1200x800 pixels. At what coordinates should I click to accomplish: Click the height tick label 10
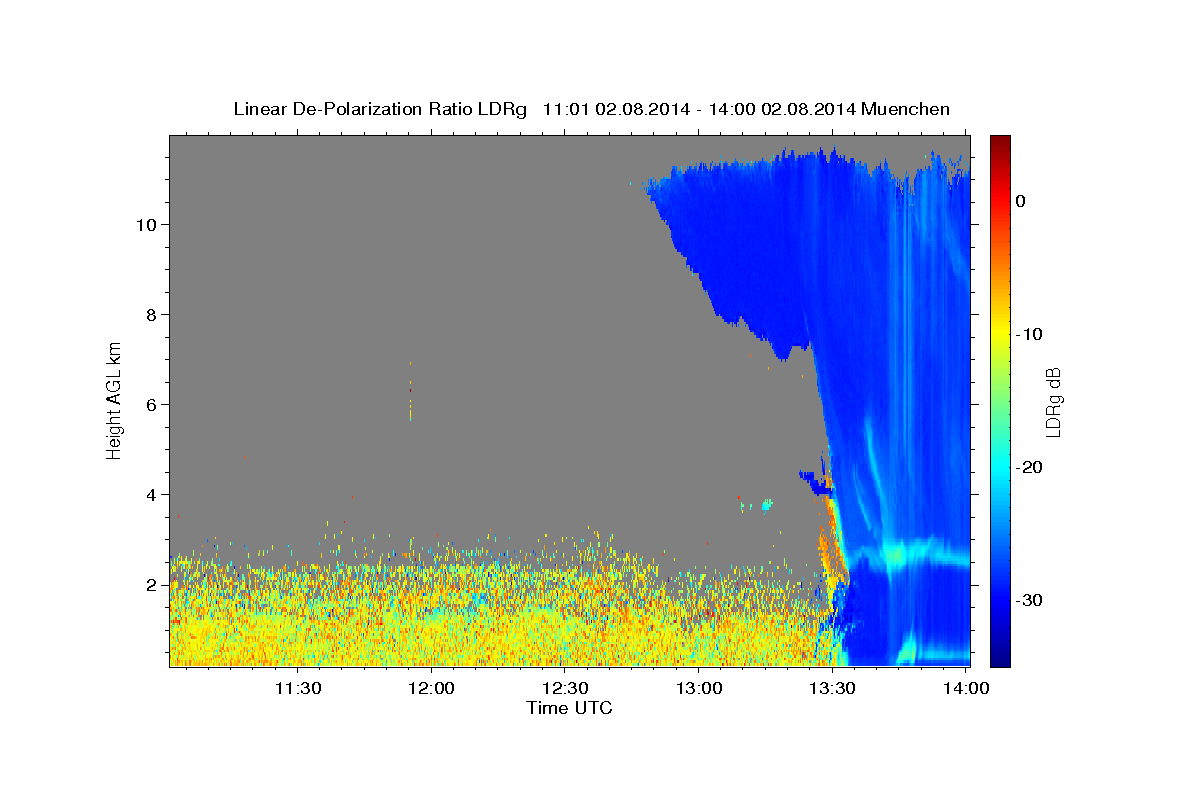pyautogui.click(x=148, y=224)
